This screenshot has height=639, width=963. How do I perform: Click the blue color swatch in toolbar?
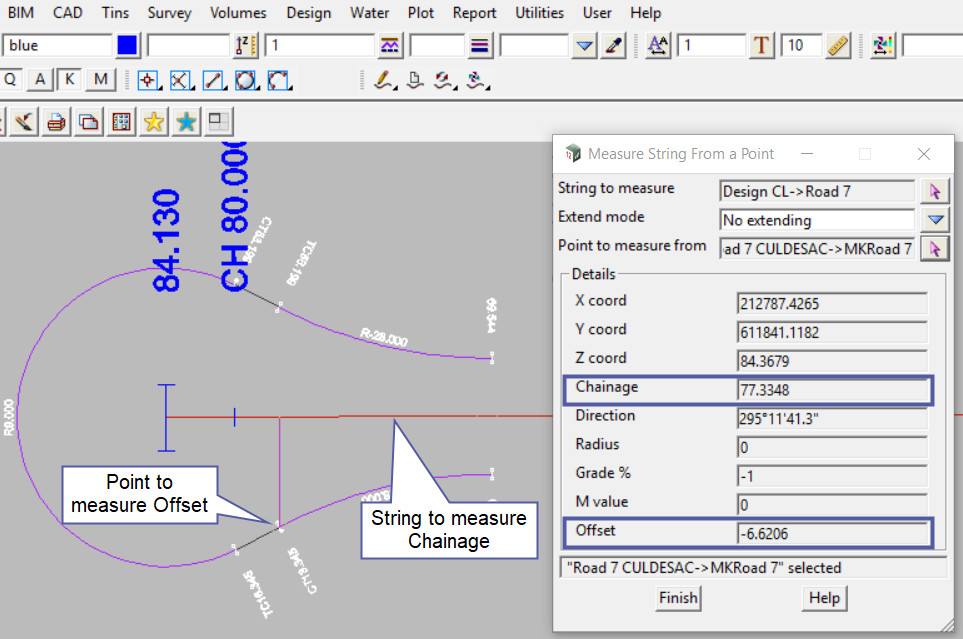[127, 46]
